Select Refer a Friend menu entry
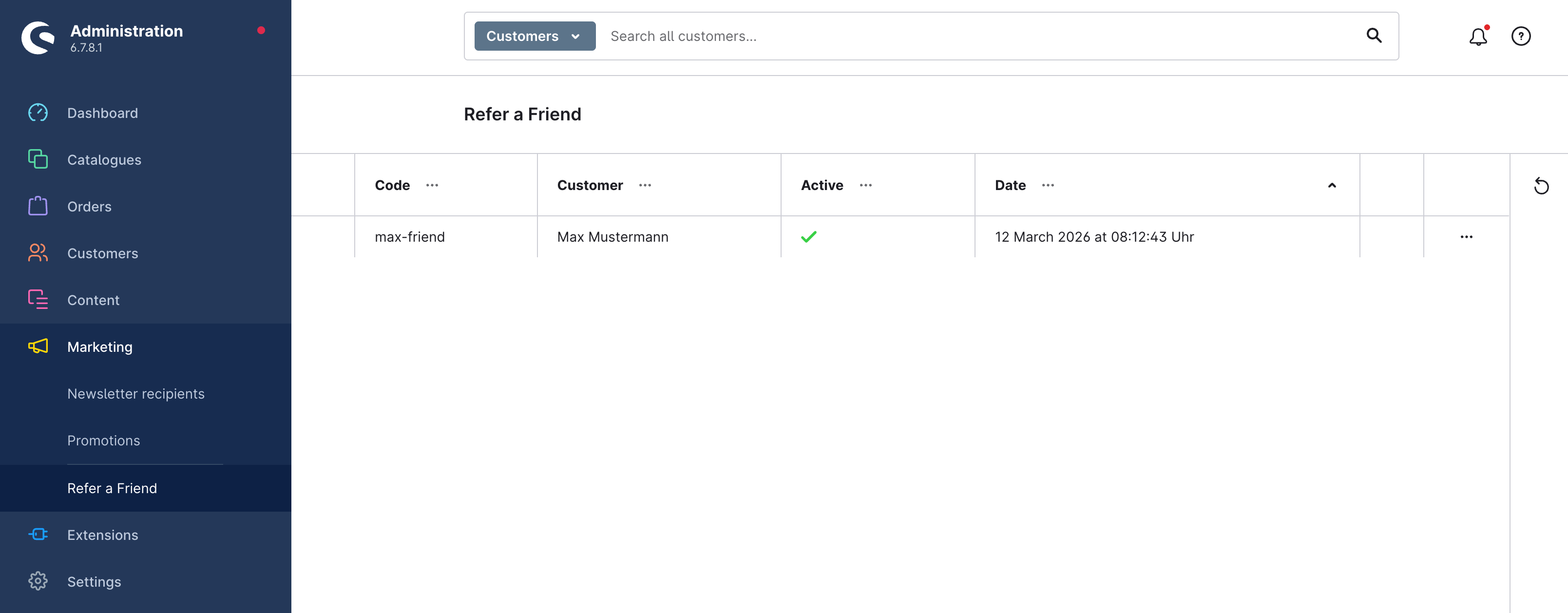Image resolution: width=1568 pixels, height=613 pixels. click(112, 488)
